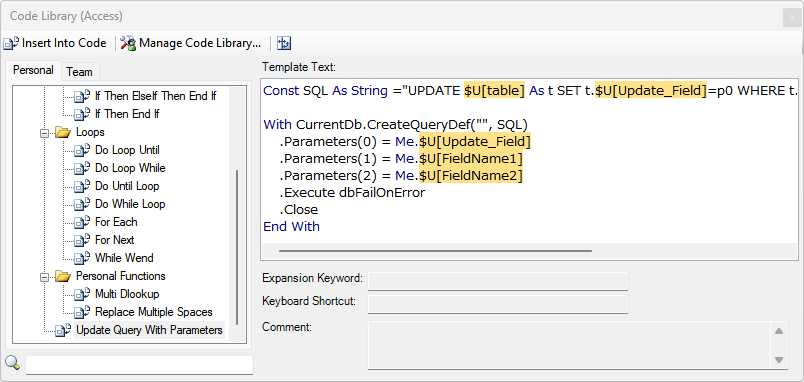The image size is (804, 382).
Task: Click the .Execute dbFailOnError line
Action: tap(352, 193)
